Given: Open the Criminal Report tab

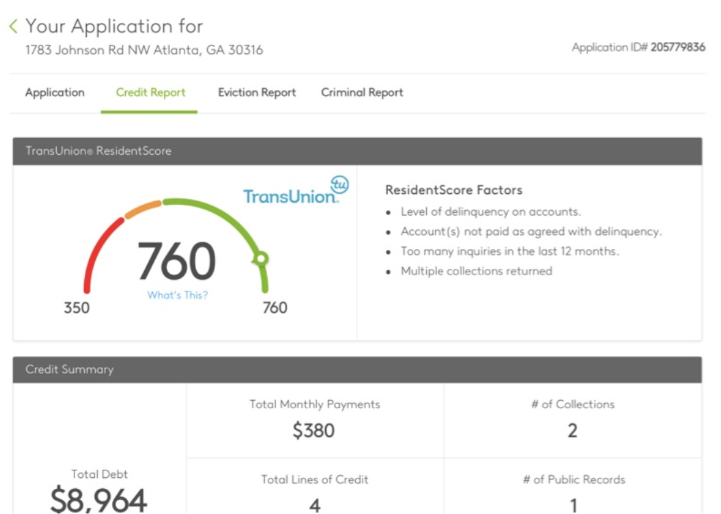Looking at the screenshot, I should coord(362,92).
